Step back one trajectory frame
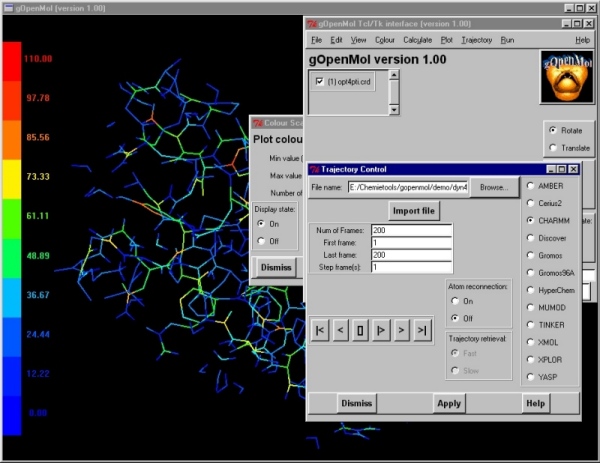The width and height of the screenshot is (600, 463). click(x=341, y=329)
